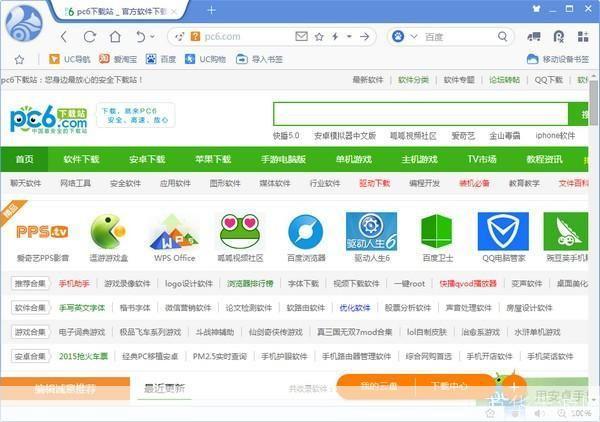Open the 安卓下载 navigation tab
The width and height of the screenshot is (600, 422).
click(x=147, y=159)
